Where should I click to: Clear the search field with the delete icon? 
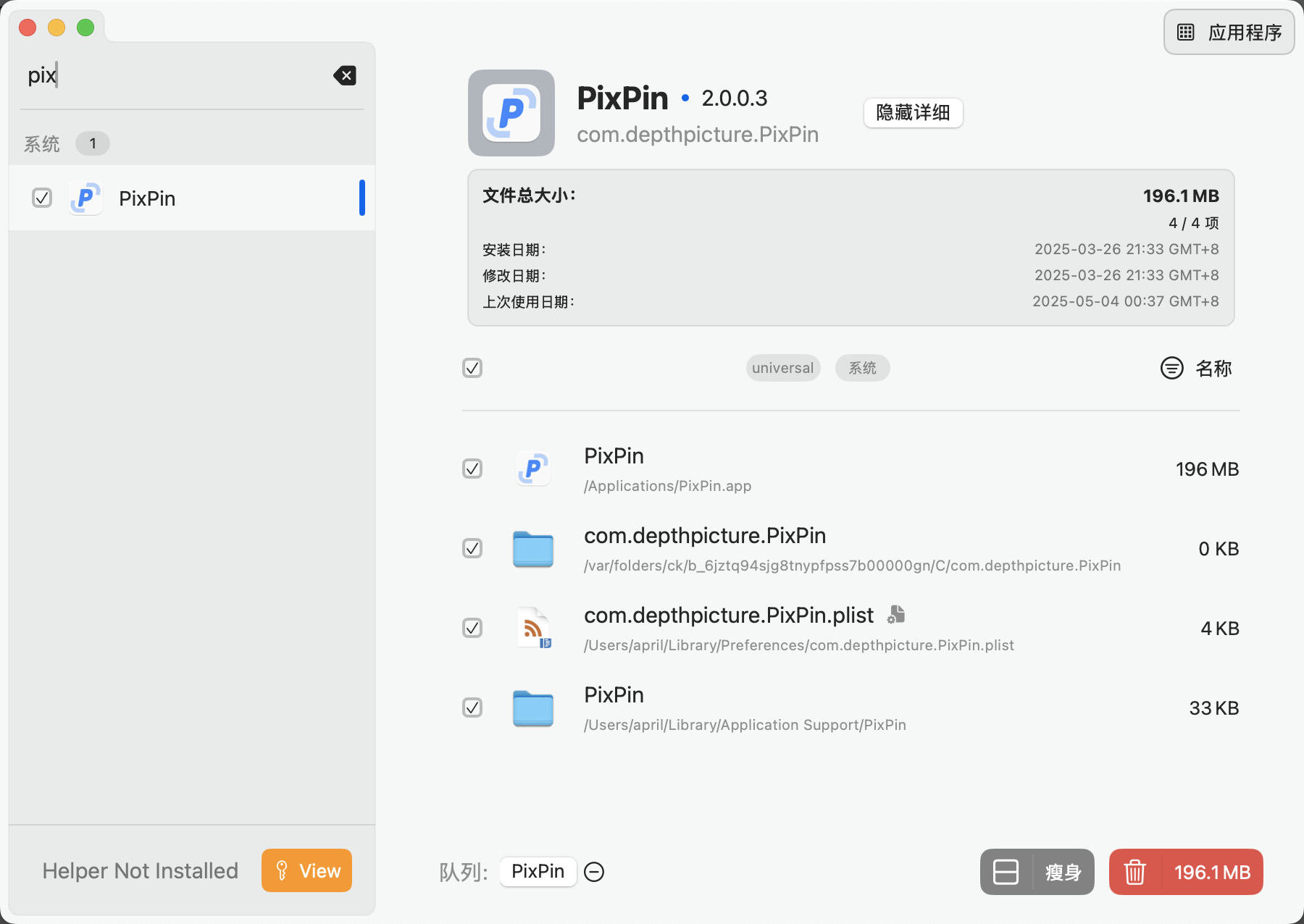[x=345, y=75]
